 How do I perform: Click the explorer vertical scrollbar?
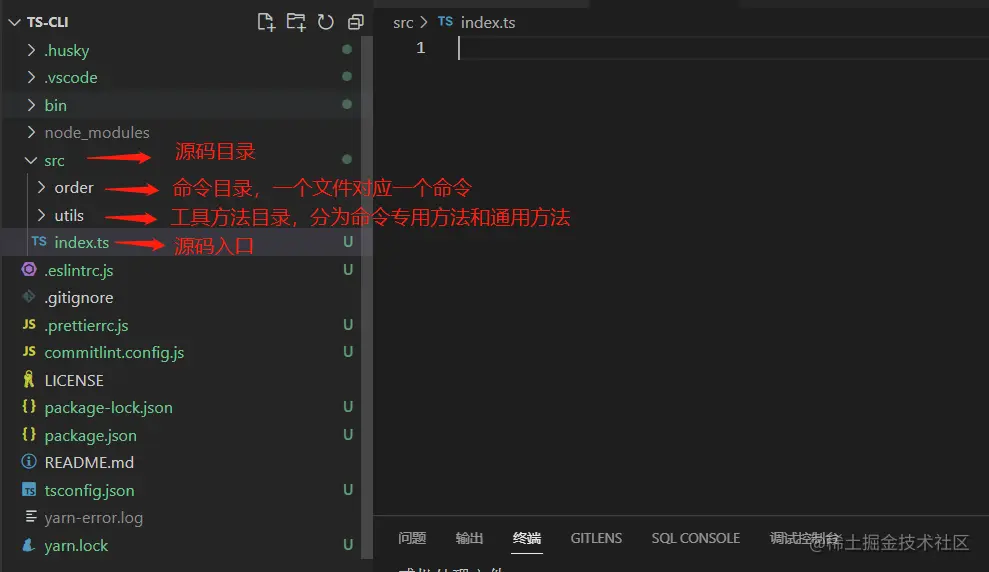pyautogui.click(x=367, y=296)
